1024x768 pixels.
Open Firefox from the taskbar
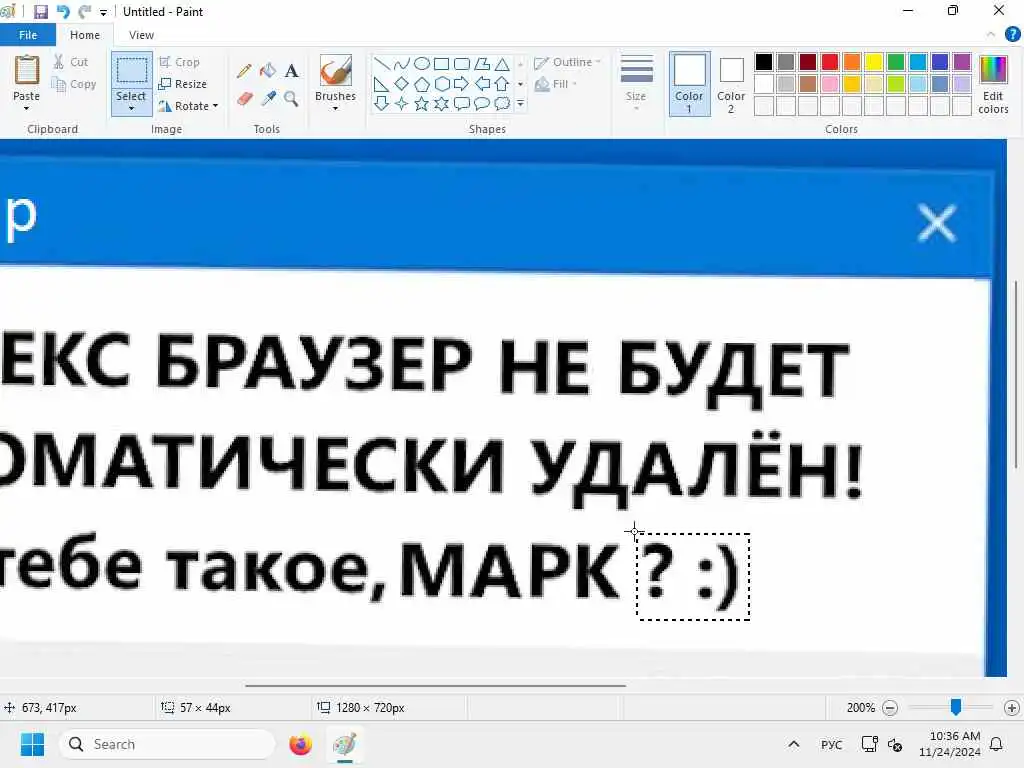click(x=300, y=744)
